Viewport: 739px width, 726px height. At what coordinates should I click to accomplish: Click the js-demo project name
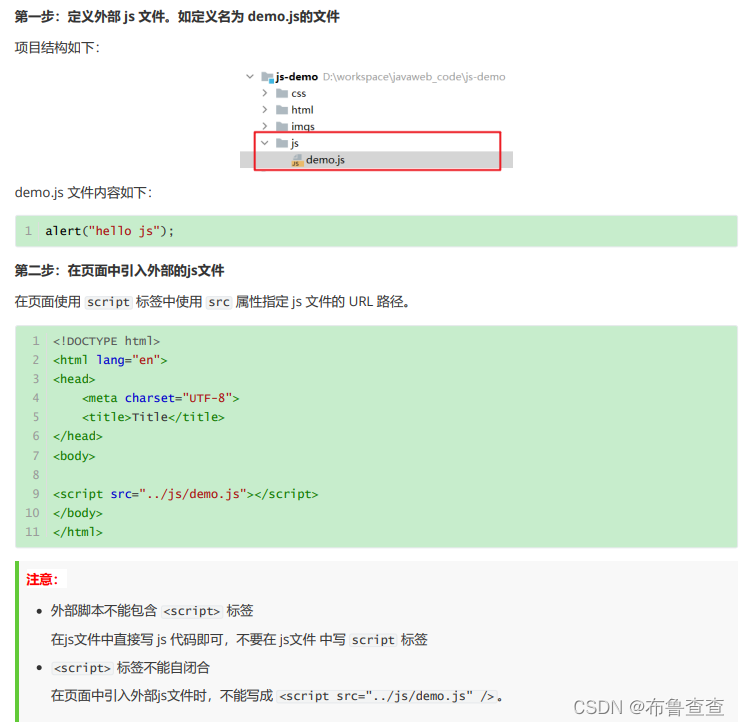pyautogui.click(x=297, y=76)
